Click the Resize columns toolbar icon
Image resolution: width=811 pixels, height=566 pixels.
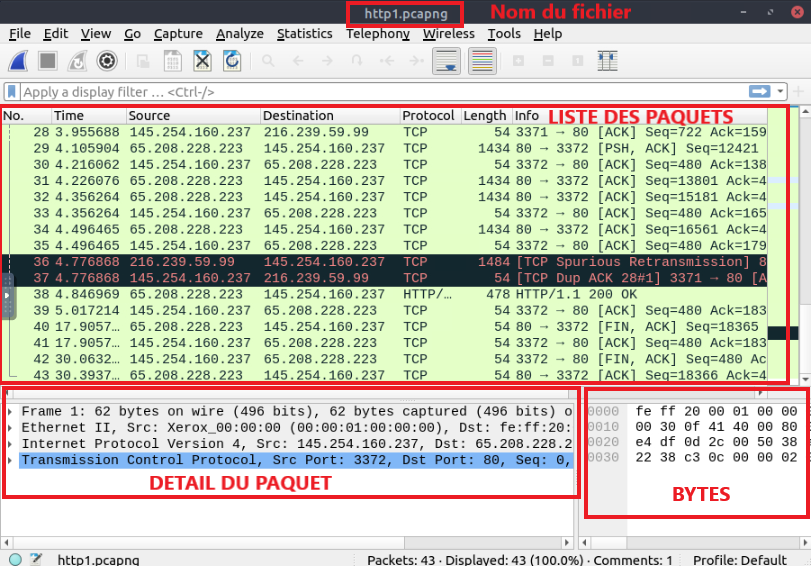pyautogui.click(x=607, y=61)
